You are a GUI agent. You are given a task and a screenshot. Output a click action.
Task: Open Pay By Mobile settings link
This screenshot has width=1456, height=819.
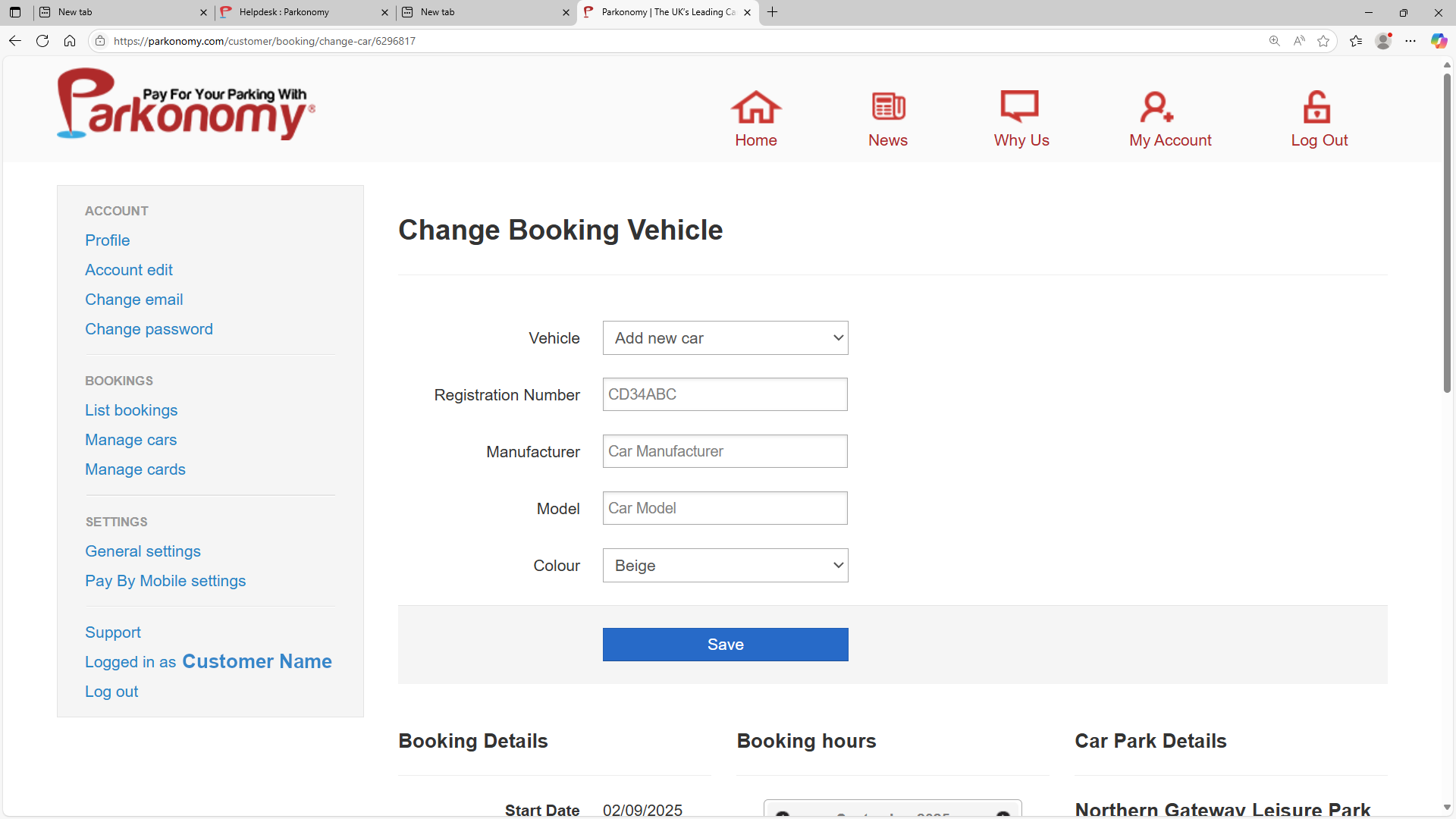pos(165,581)
